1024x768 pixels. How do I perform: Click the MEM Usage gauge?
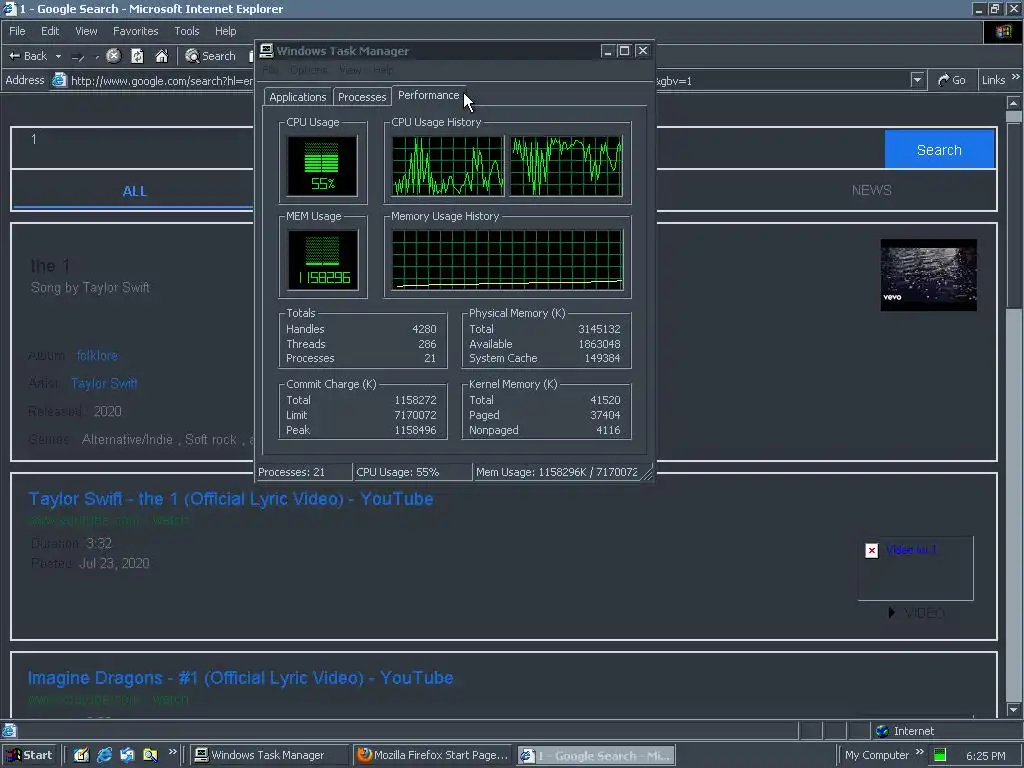[323, 259]
